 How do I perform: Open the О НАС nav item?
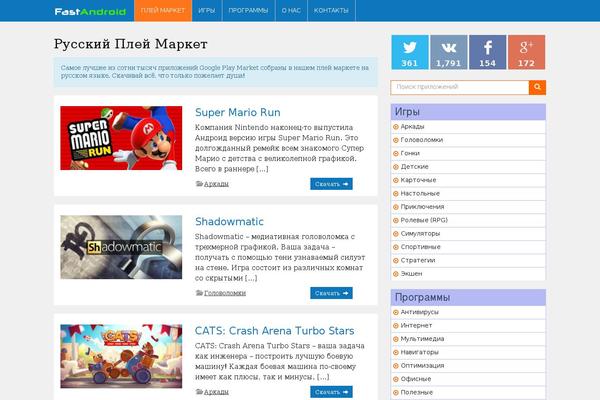tap(291, 11)
